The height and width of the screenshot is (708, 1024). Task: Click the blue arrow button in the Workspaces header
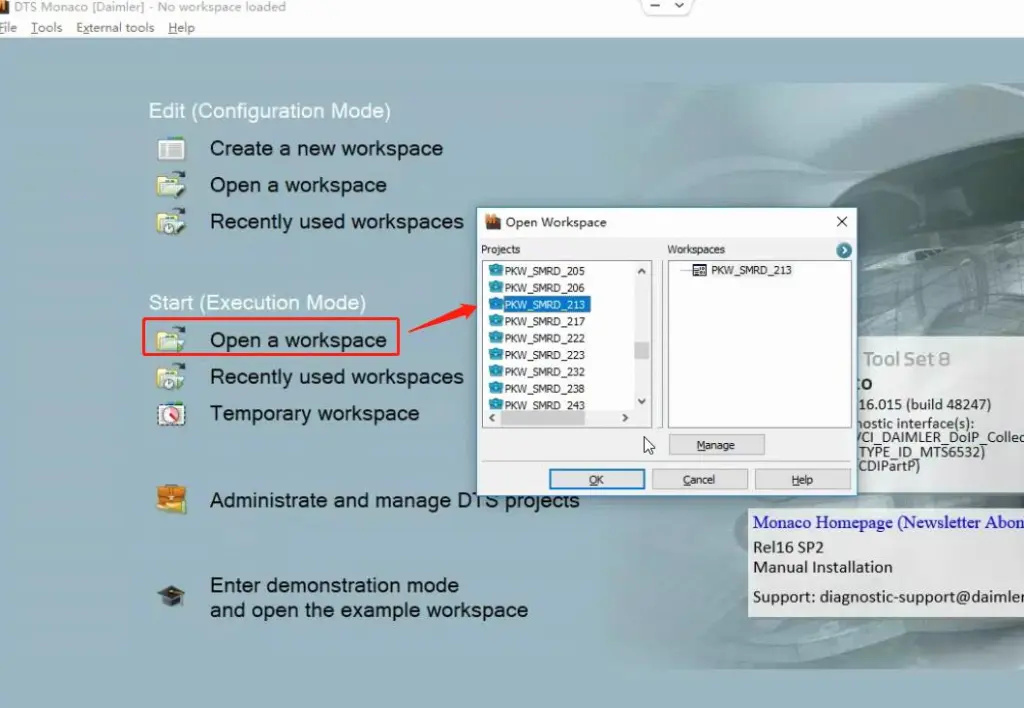(x=844, y=250)
